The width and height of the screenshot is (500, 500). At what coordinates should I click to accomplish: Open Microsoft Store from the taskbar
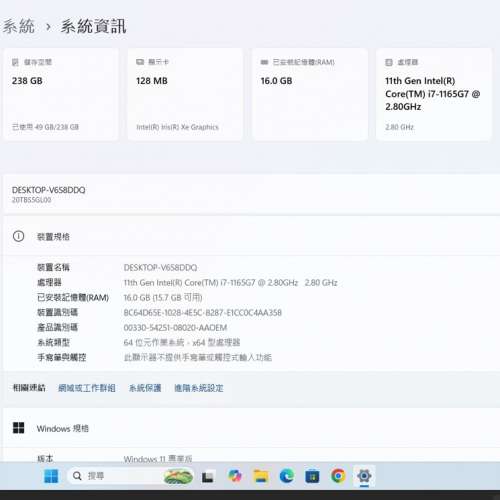click(312, 476)
